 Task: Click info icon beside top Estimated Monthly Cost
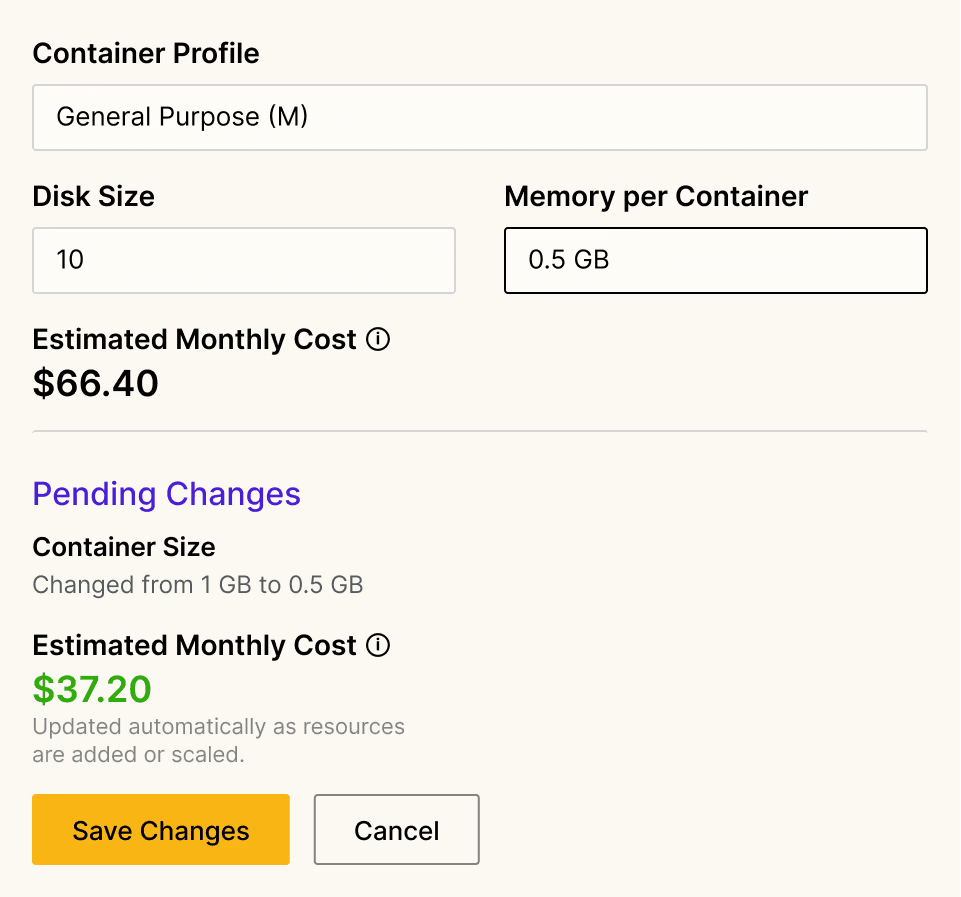(x=378, y=340)
